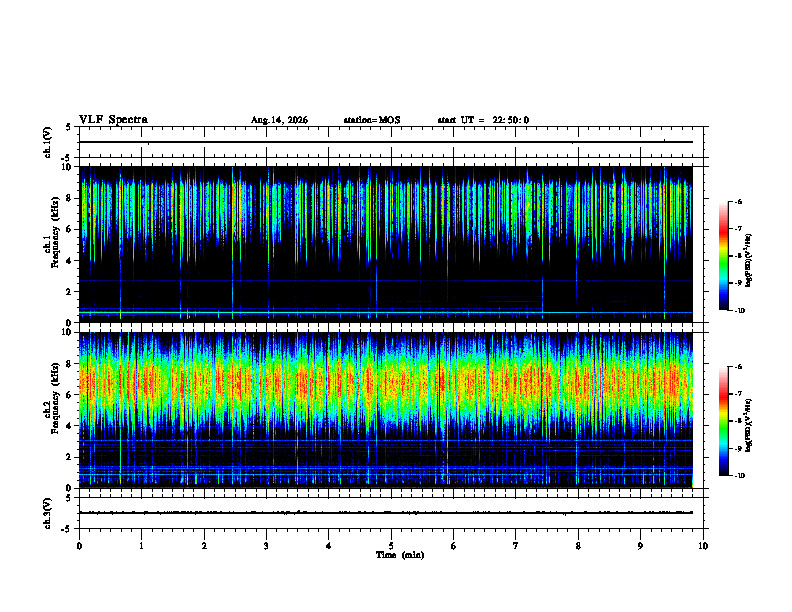
Task: Click the lower color bar log(PSD) unit label
Action: click(749, 425)
